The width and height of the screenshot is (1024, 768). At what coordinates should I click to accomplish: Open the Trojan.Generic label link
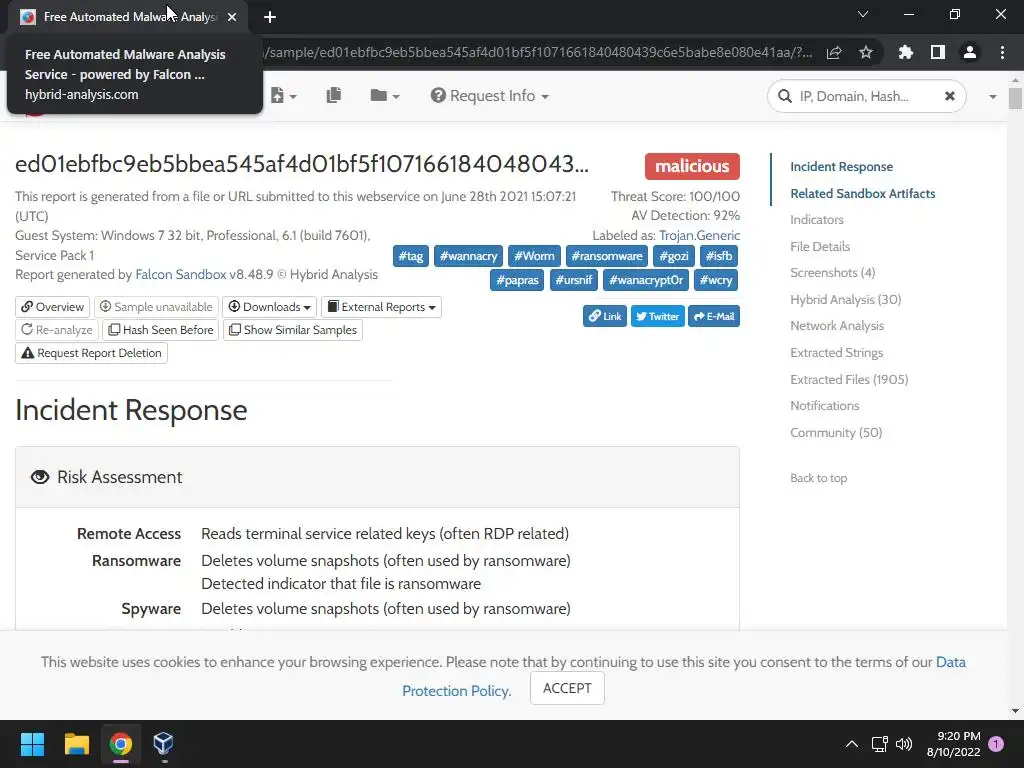(699, 236)
